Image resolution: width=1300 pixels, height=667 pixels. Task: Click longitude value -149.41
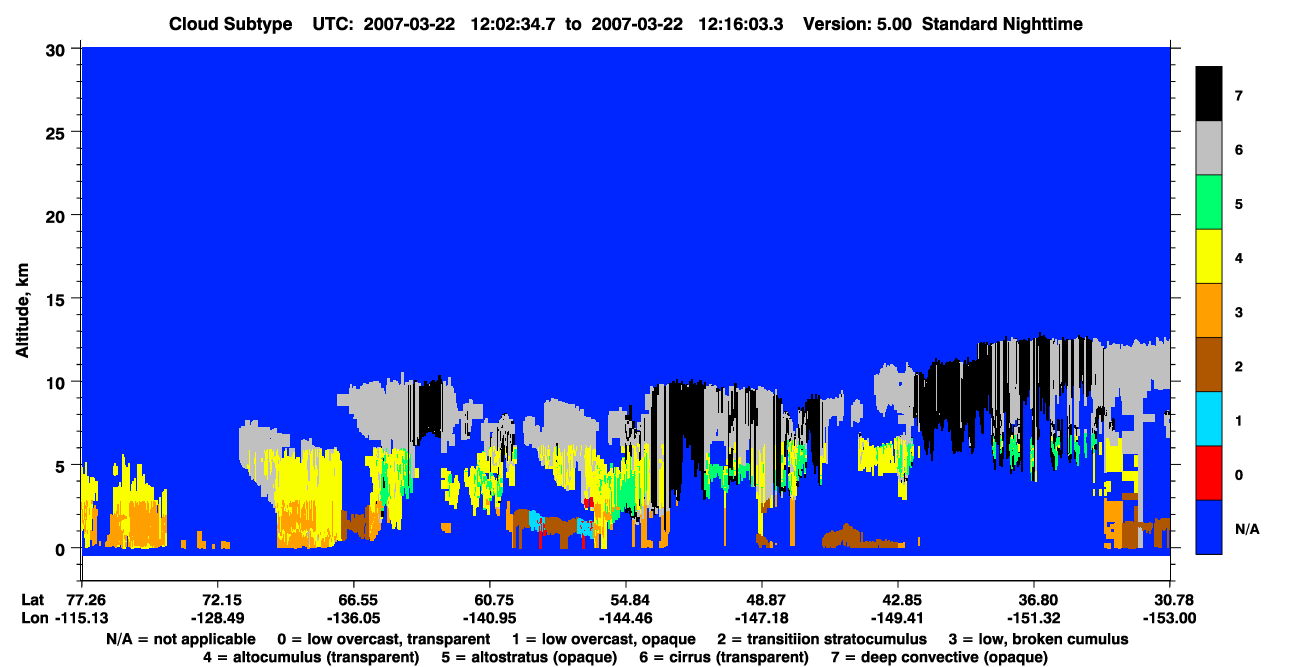tap(898, 617)
